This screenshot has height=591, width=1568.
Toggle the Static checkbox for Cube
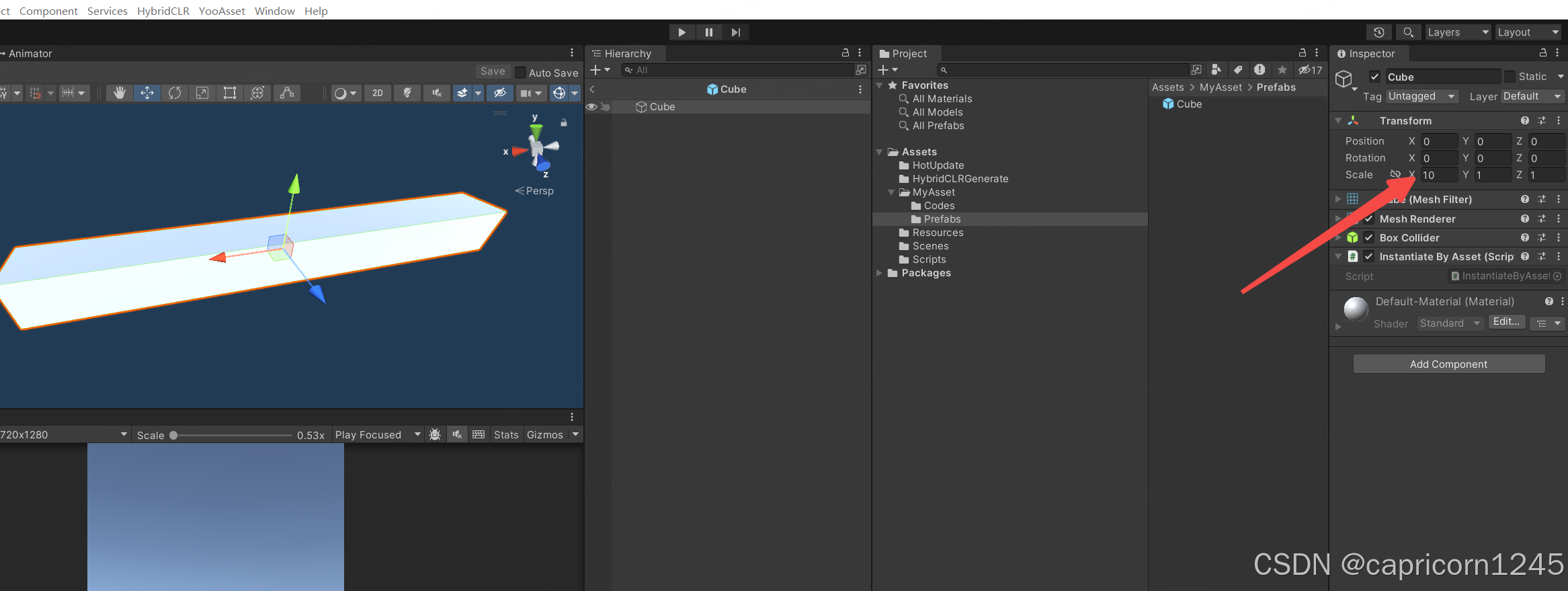click(x=1510, y=77)
